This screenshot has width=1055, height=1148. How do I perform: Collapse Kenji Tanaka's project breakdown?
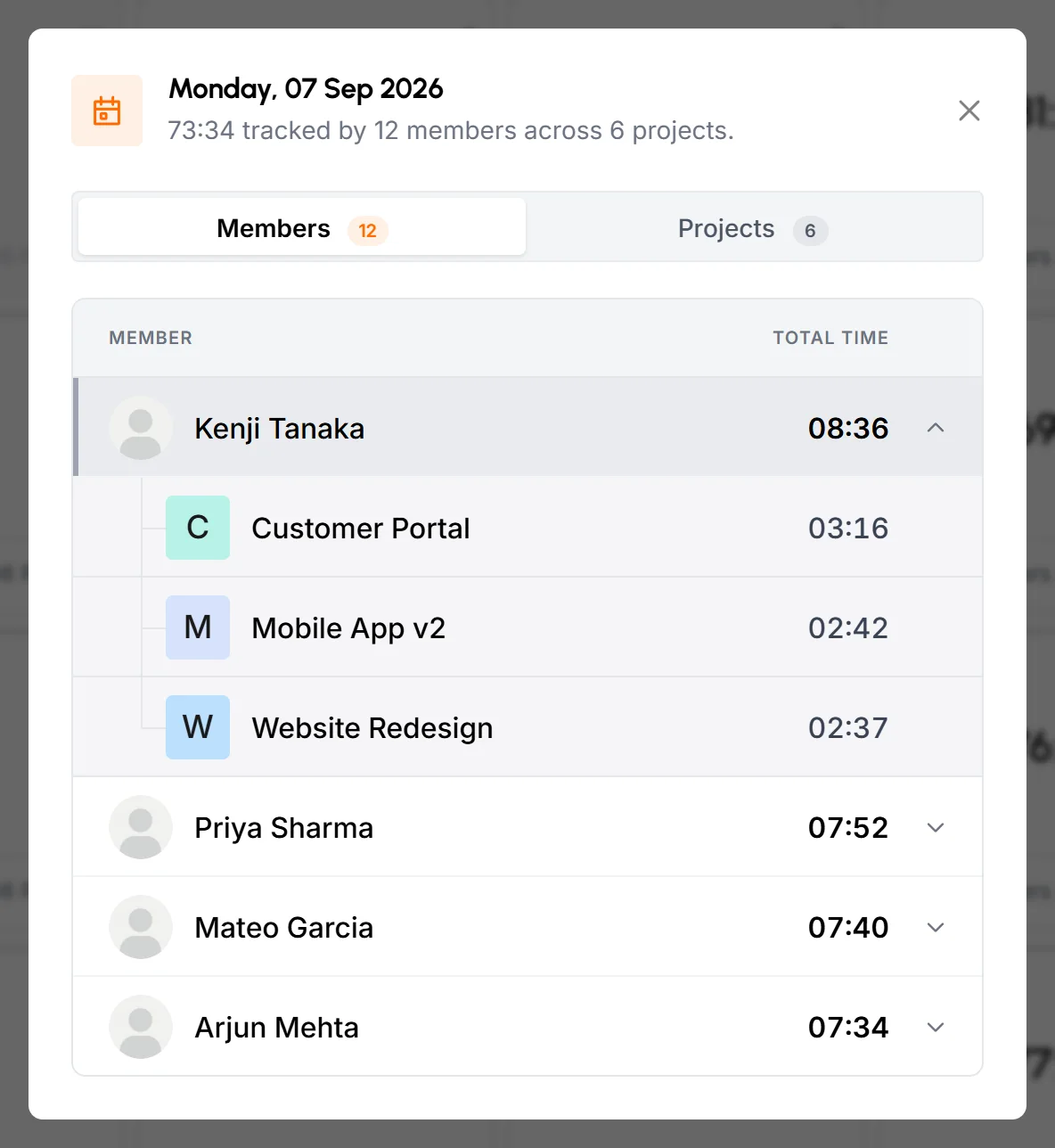pos(936,428)
